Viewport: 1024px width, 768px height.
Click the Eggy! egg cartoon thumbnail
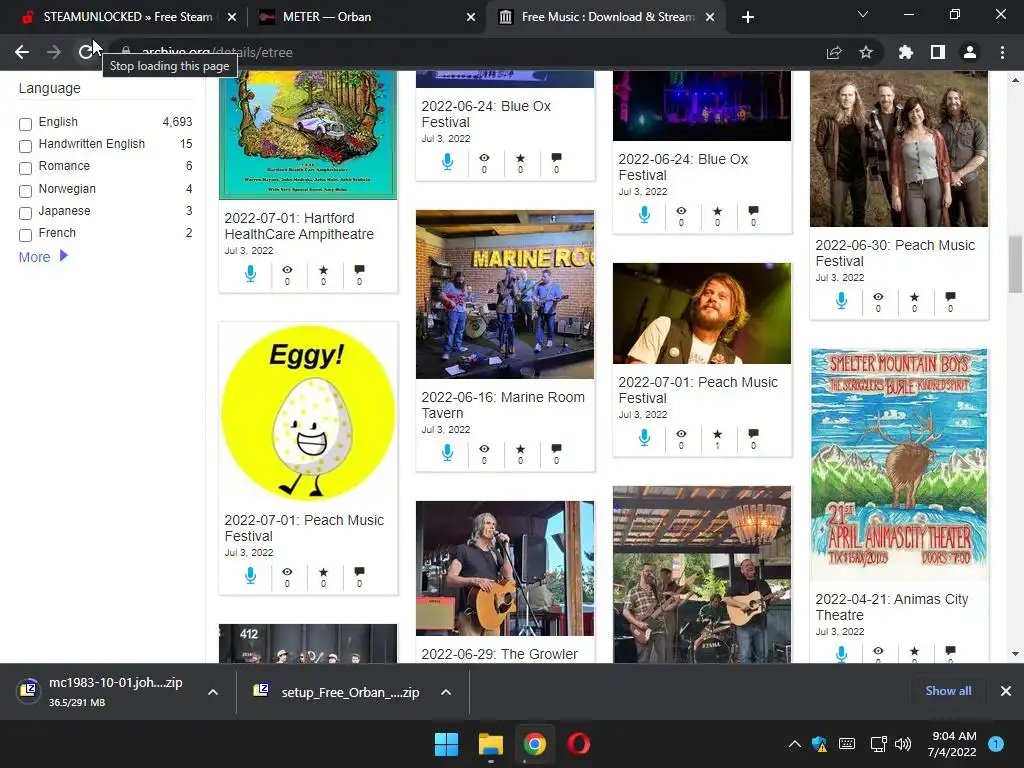[308, 413]
